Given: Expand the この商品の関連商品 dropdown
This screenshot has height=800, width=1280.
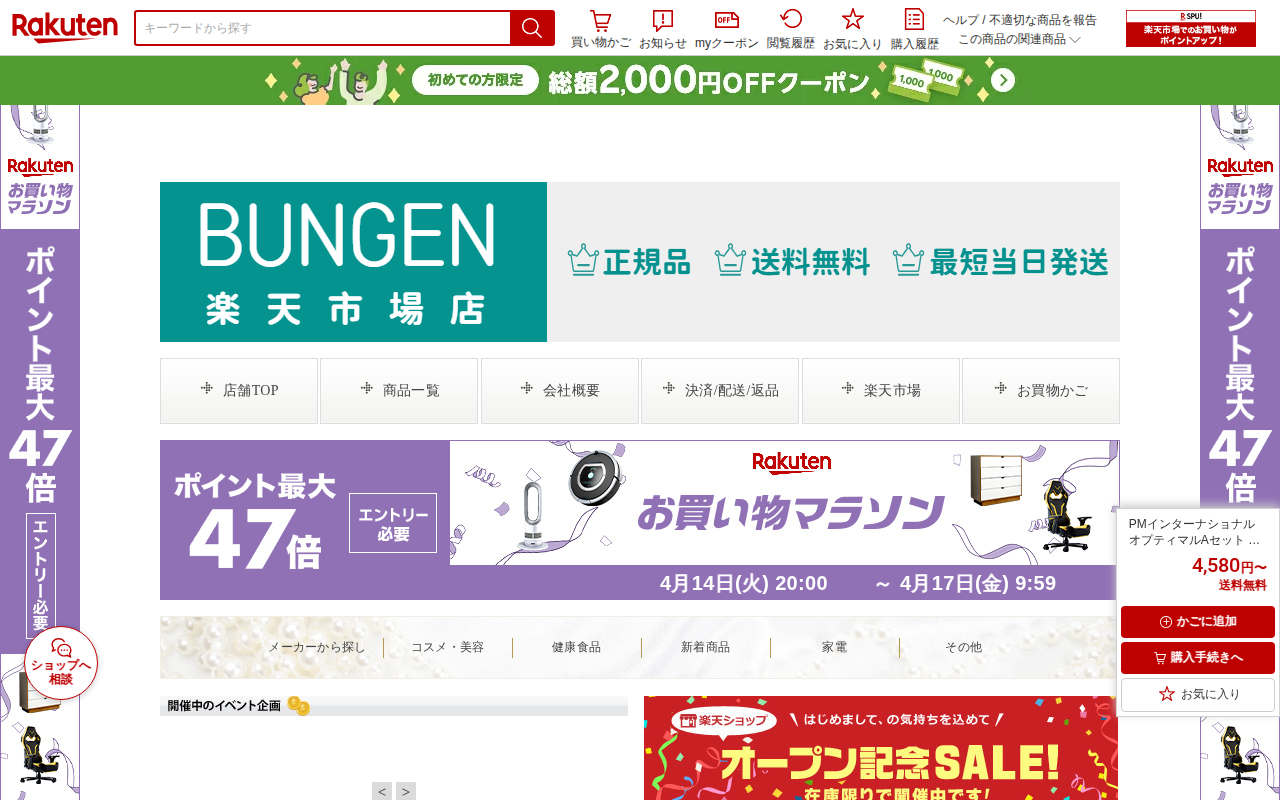Looking at the screenshot, I should click(1020, 39).
